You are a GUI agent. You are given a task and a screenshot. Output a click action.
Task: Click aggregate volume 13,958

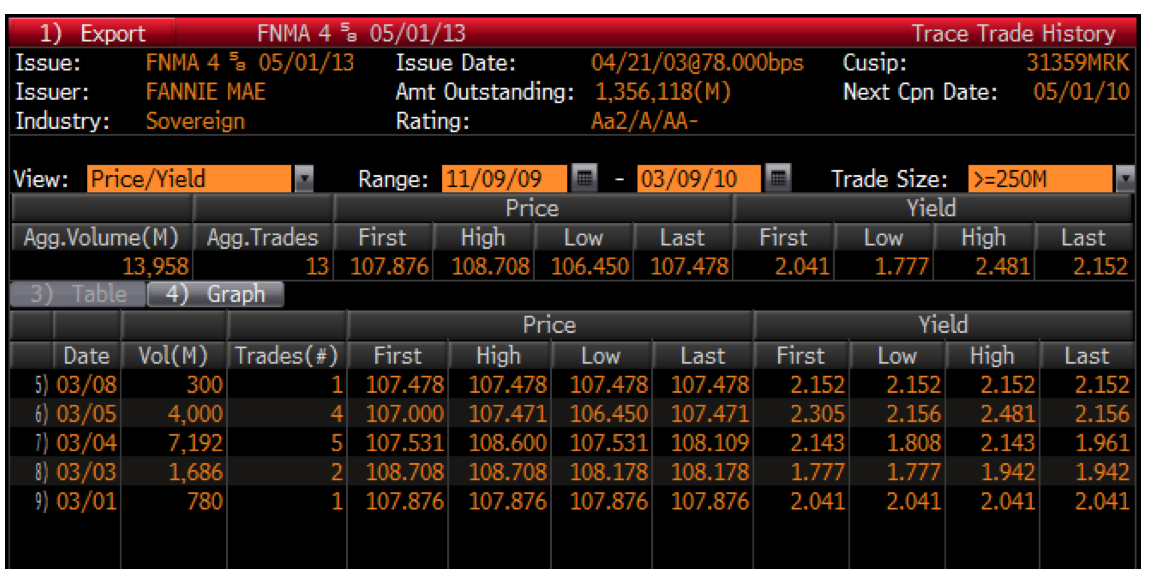155,266
